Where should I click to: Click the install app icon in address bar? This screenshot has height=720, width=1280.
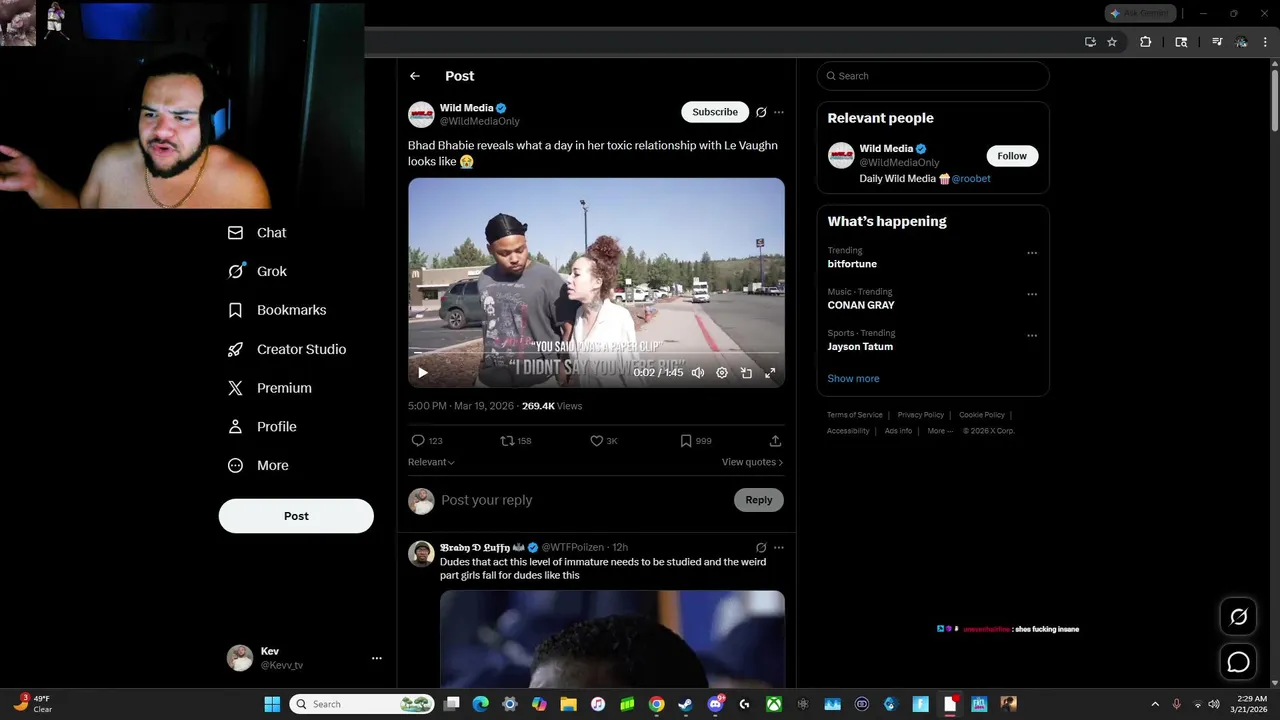click(1090, 42)
